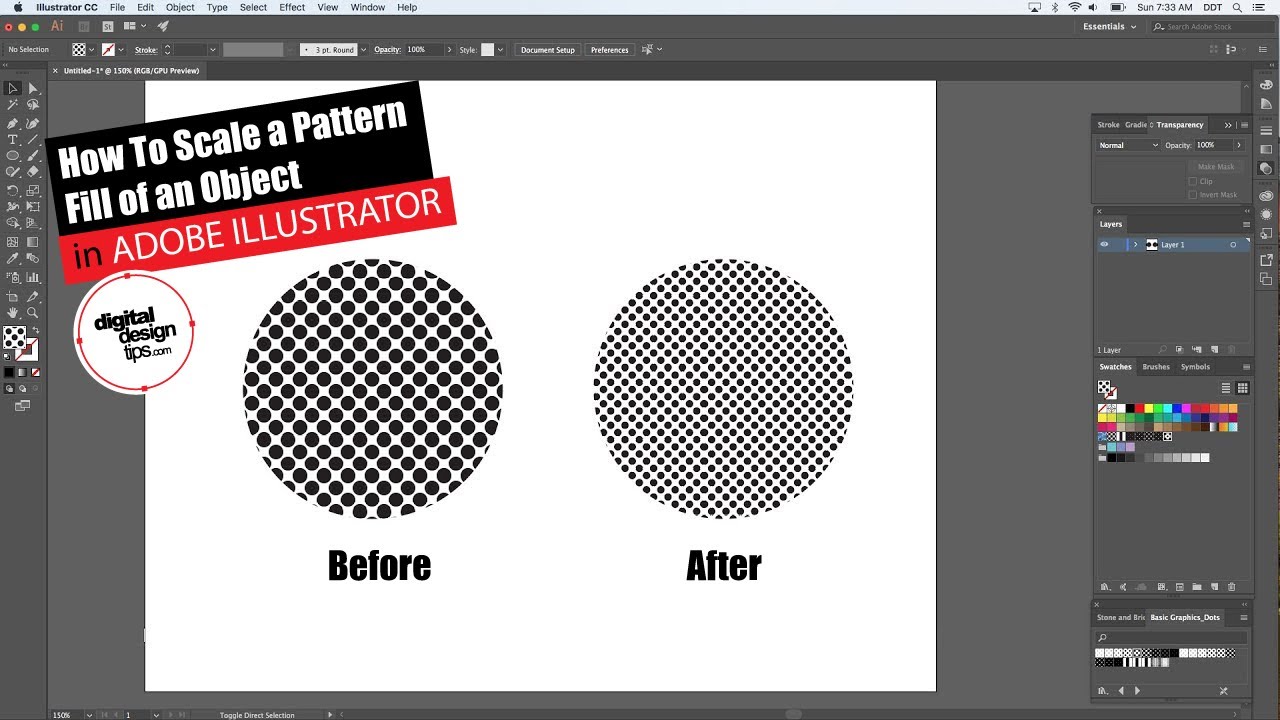
Task: Choose the Scale tool
Action: [x=32, y=190]
